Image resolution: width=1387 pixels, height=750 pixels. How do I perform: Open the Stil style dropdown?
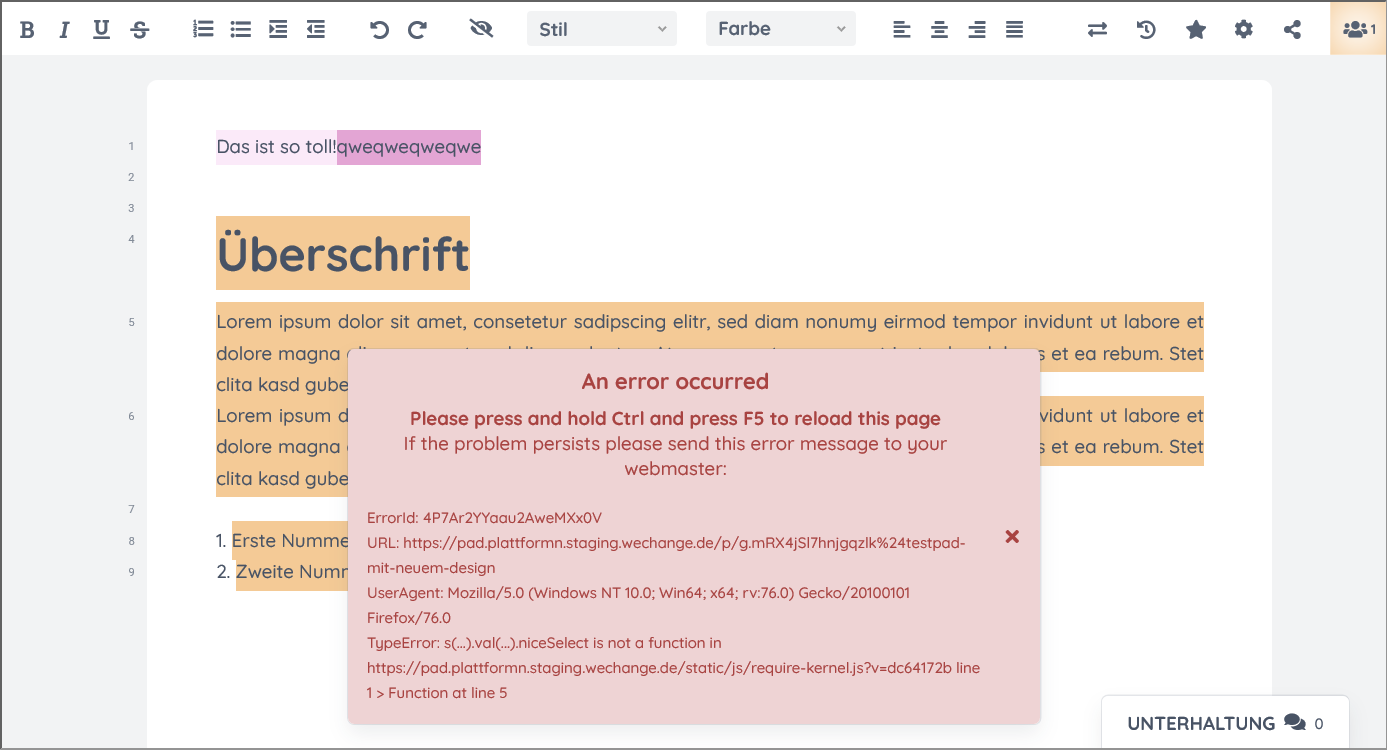[602, 29]
